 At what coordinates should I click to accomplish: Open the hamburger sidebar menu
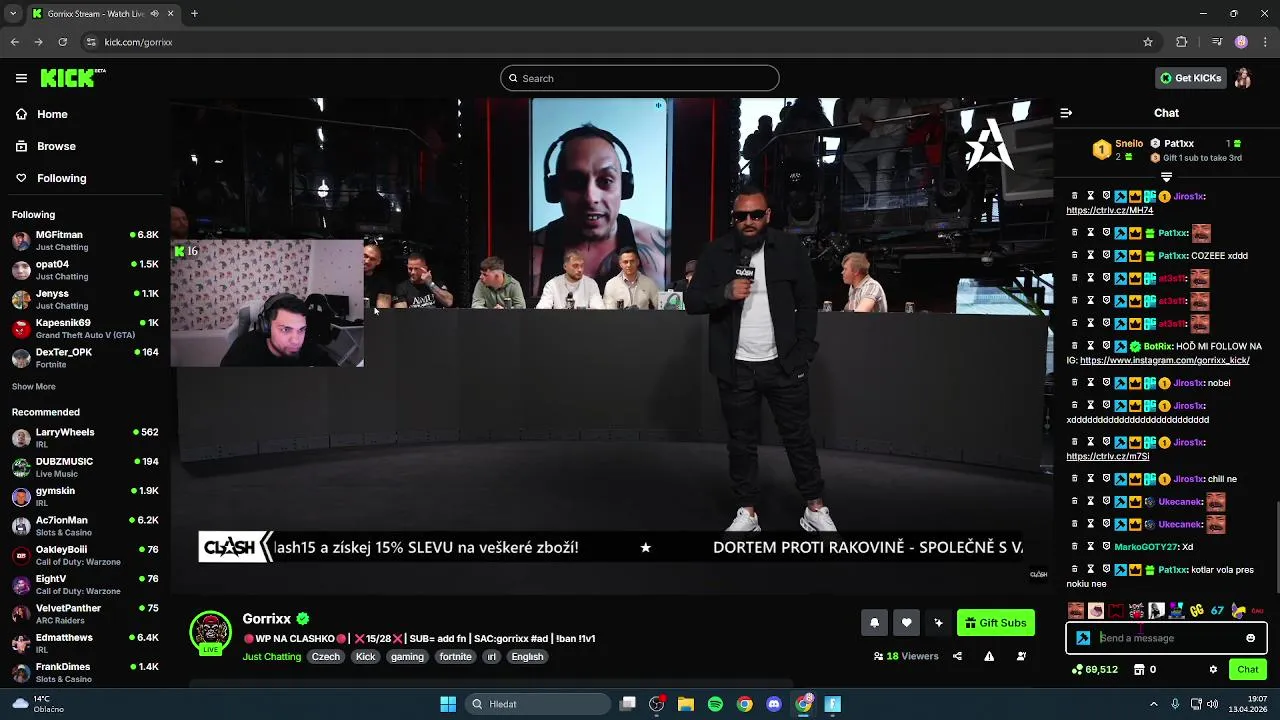(21, 78)
